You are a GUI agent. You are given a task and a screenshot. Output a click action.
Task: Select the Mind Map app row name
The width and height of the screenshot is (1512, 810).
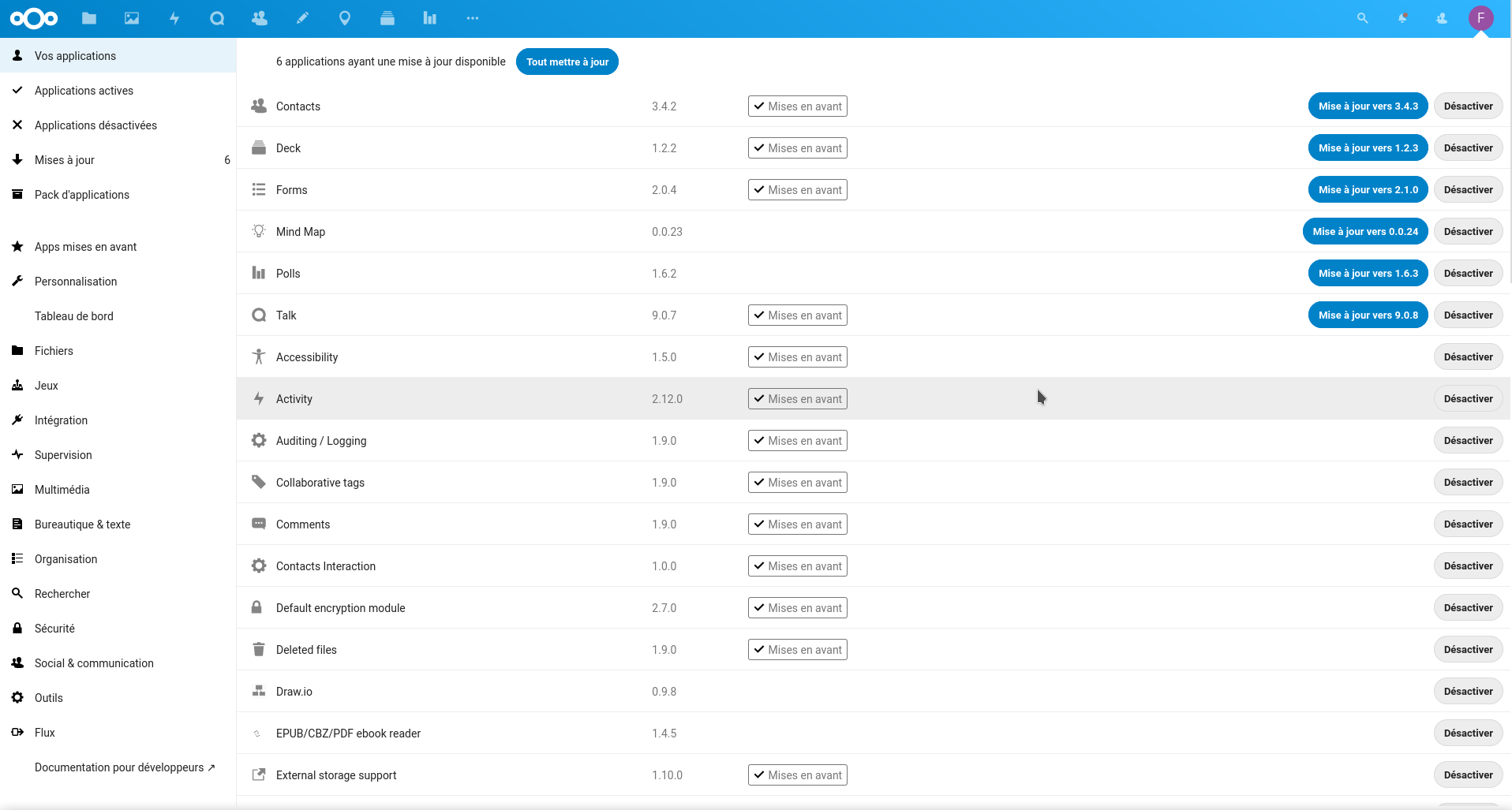click(x=301, y=231)
